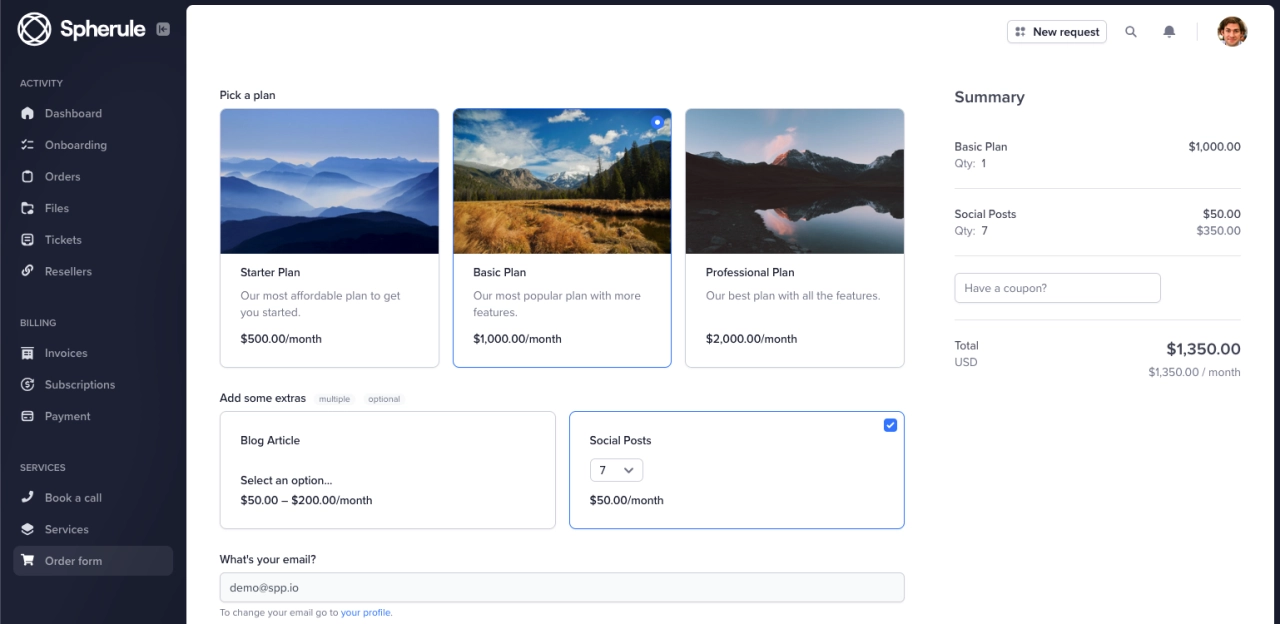Click the 'Have a coupon?' field
Viewport: 1280px width, 624px height.
coord(1057,288)
